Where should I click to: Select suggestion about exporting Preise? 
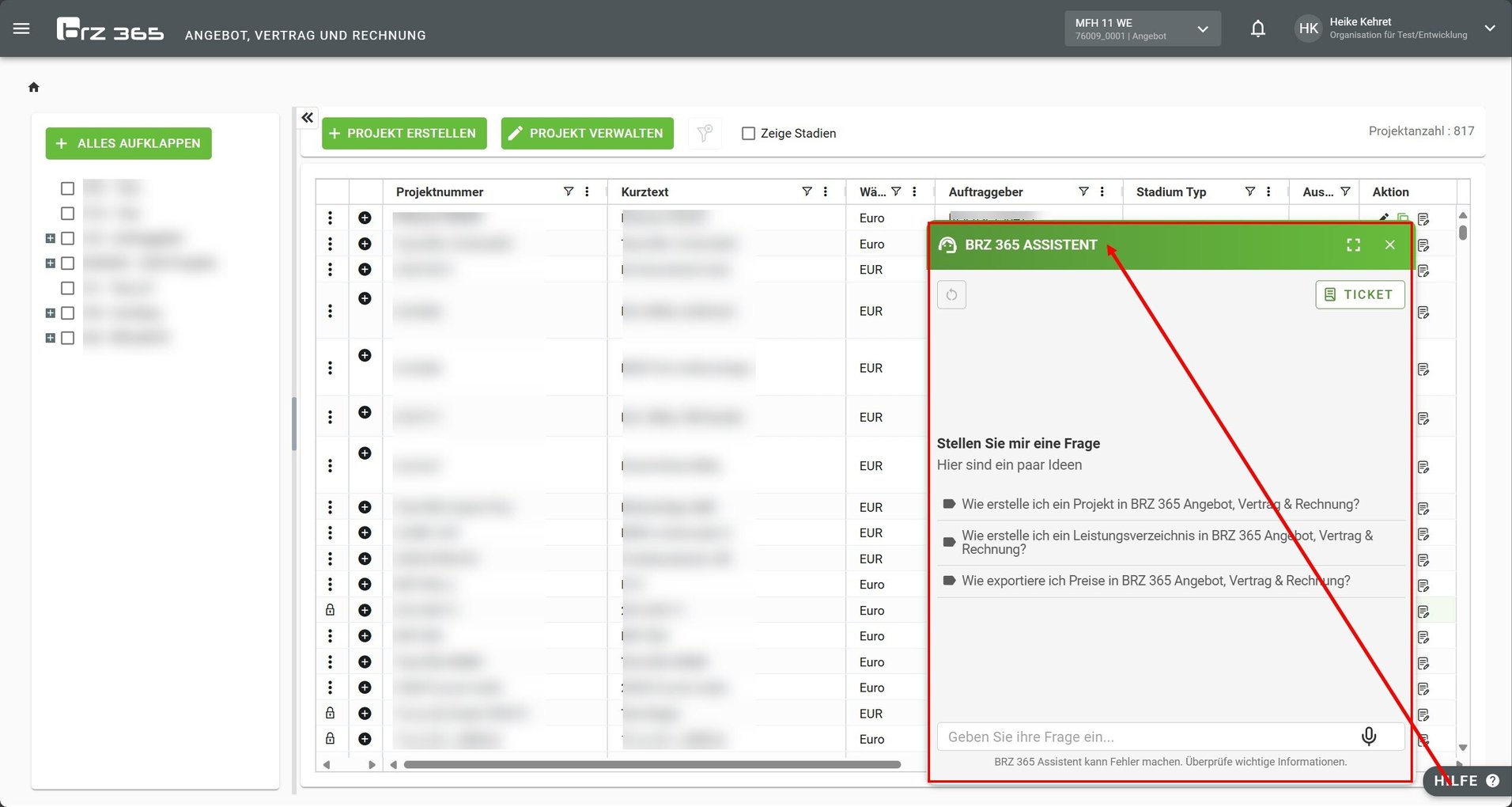(1155, 581)
